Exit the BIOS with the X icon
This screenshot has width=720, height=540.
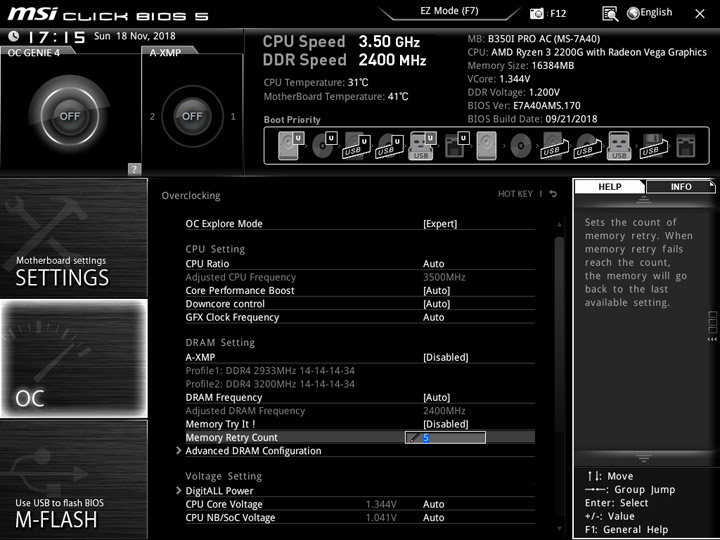click(700, 14)
